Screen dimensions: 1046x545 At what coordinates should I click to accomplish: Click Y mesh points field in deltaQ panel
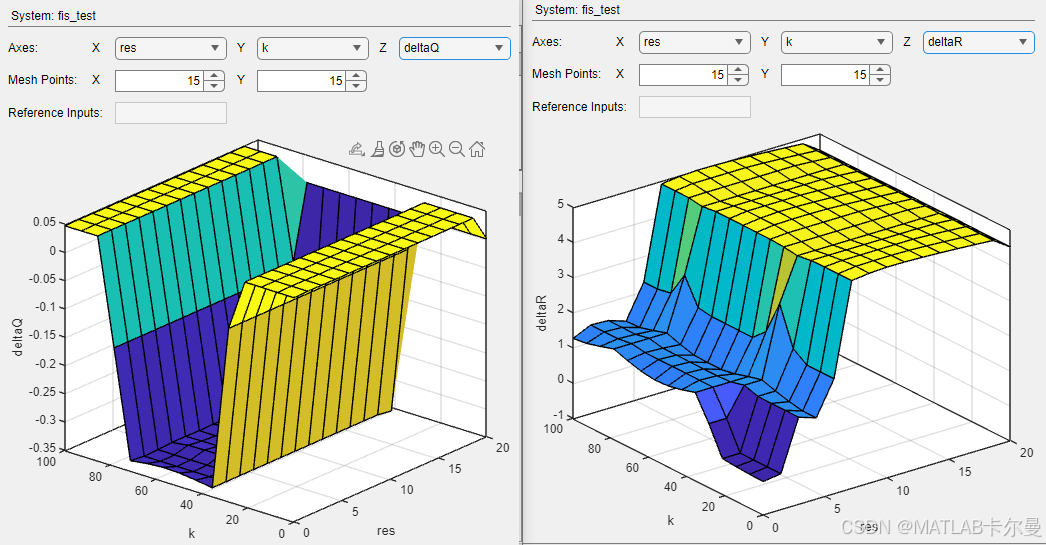tap(302, 81)
